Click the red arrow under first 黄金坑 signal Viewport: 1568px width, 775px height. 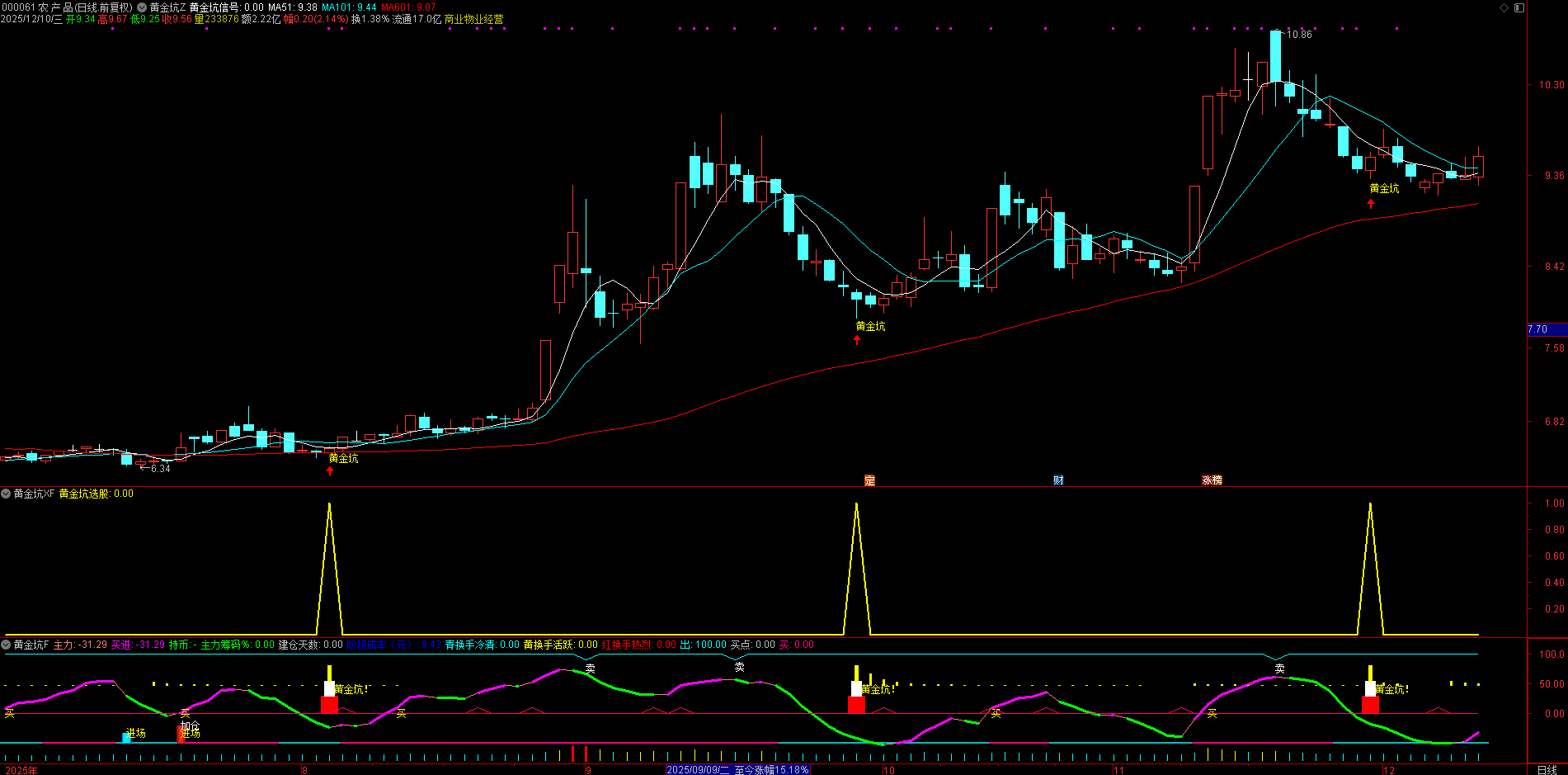tap(330, 471)
